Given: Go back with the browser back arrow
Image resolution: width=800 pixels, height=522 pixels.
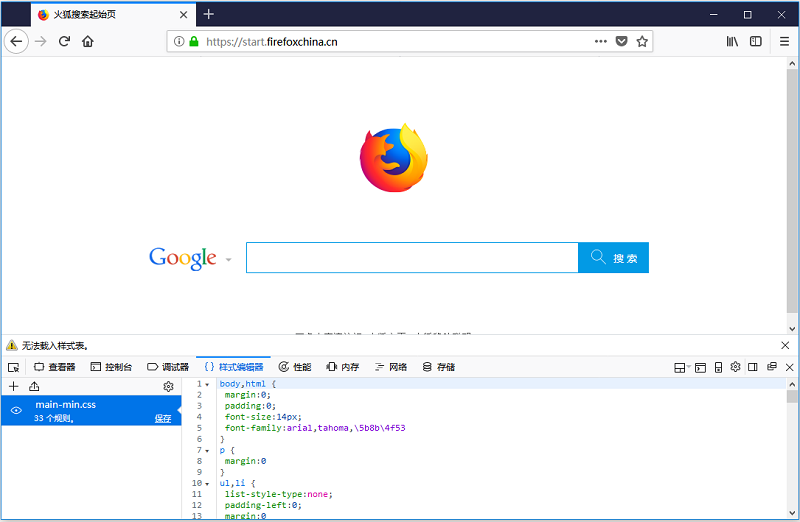Looking at the screenshot, I should (16, 41).
